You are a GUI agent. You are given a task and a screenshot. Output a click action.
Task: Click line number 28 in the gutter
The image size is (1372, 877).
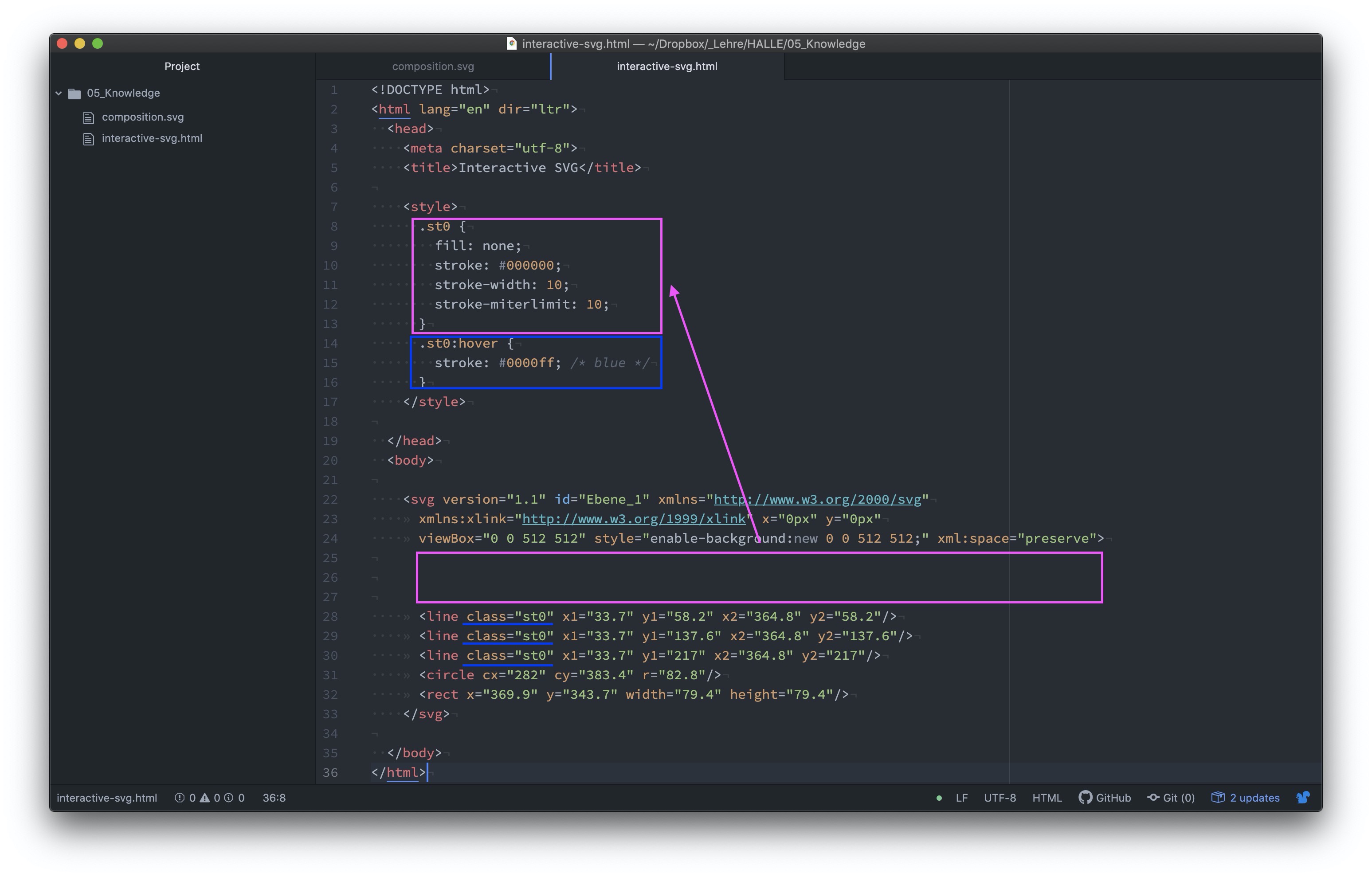(x=330, y=617)
